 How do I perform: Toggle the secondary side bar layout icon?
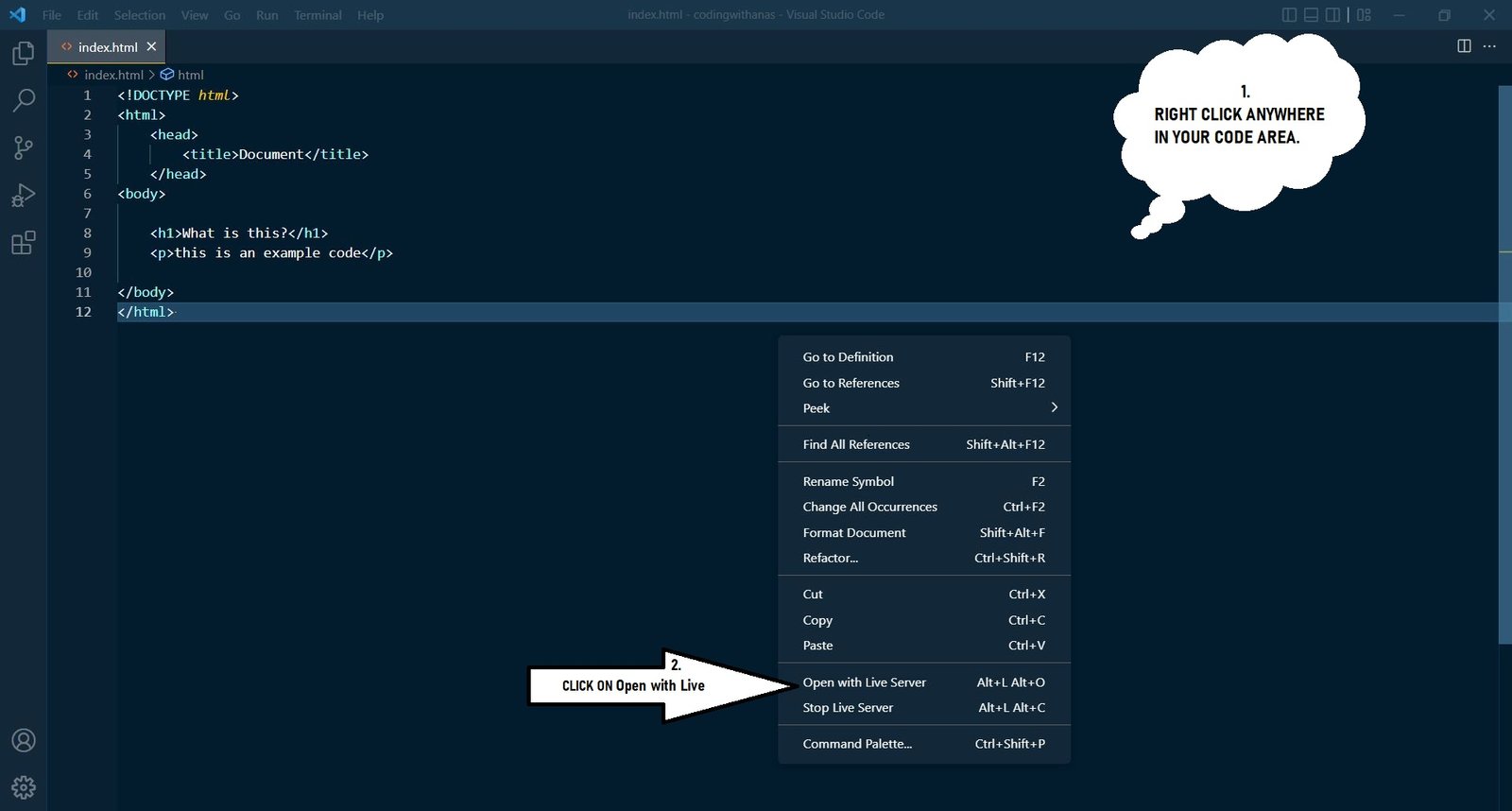1332,15
